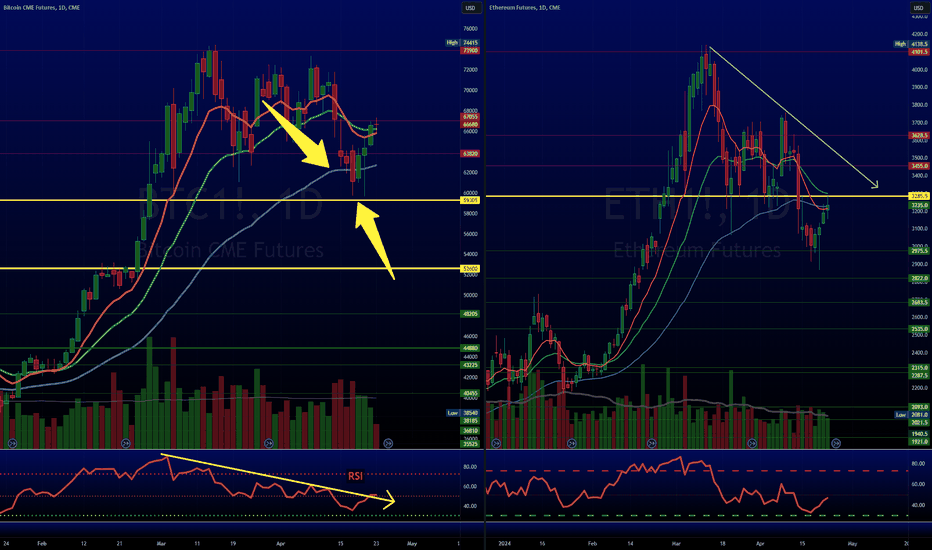932x550 pixels.
Task: Select the red 3455.0 price label
Action: [919, 166]
